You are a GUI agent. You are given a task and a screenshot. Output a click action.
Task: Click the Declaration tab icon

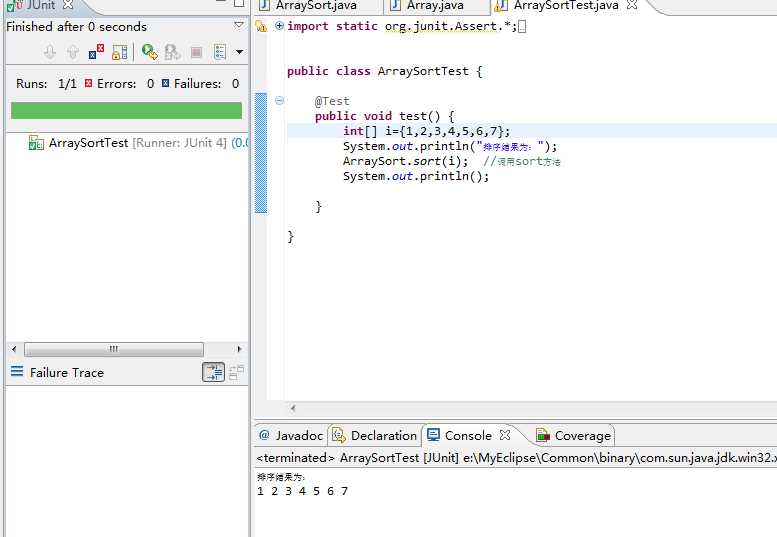pyautogui.click(x=338, y=435)
